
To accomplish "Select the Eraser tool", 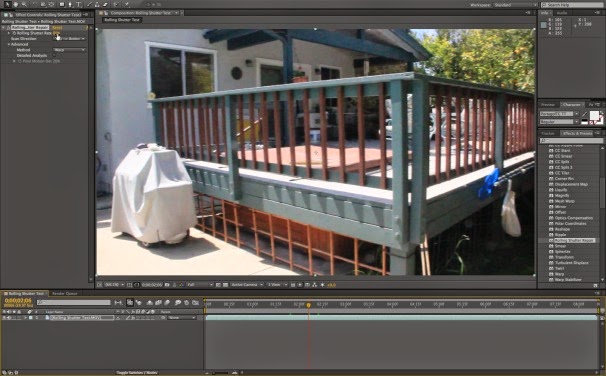I will 105,4.
